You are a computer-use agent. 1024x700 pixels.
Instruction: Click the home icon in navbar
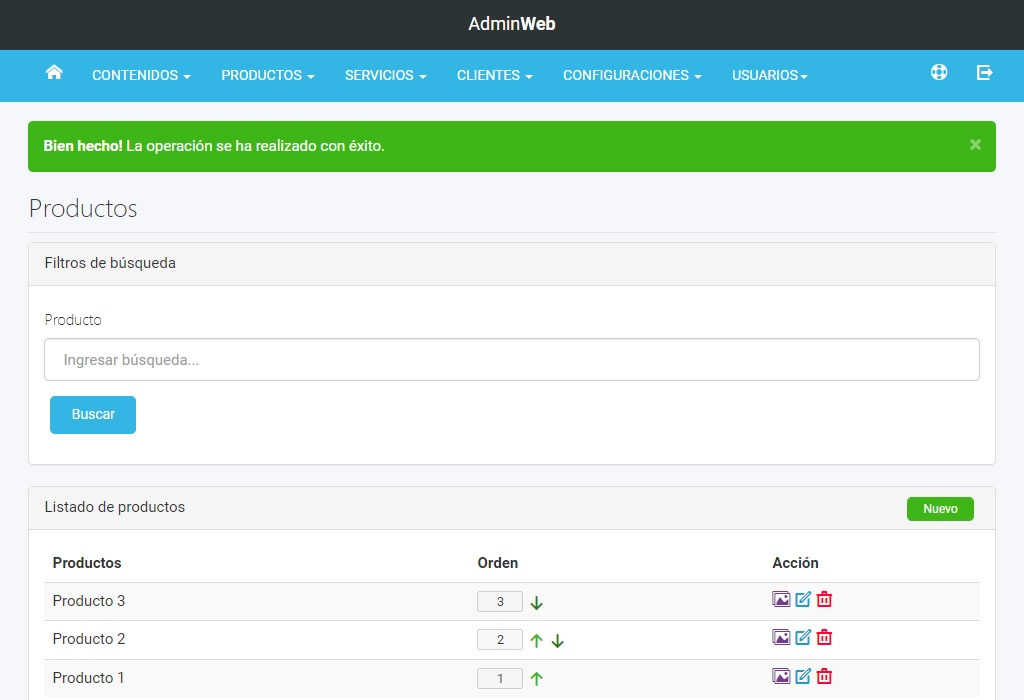54,72
